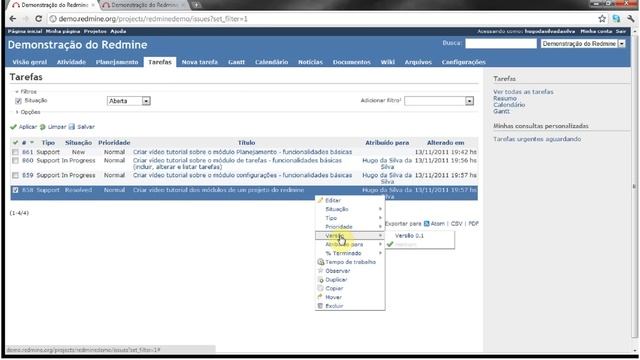Export the list as CSV
The height and width of the screenshot is (360, 640).
point(456,224)
